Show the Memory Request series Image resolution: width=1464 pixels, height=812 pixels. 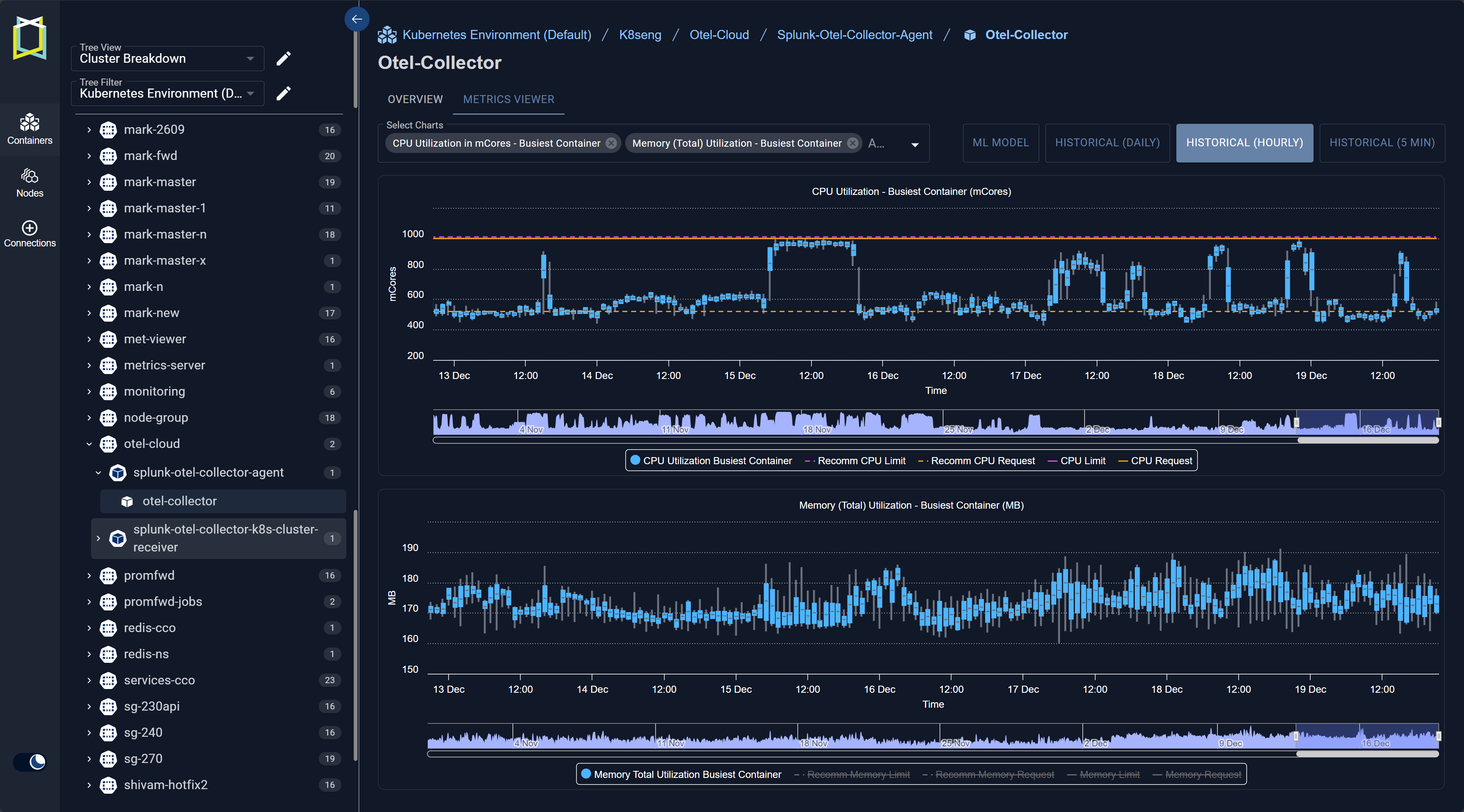1197,775
